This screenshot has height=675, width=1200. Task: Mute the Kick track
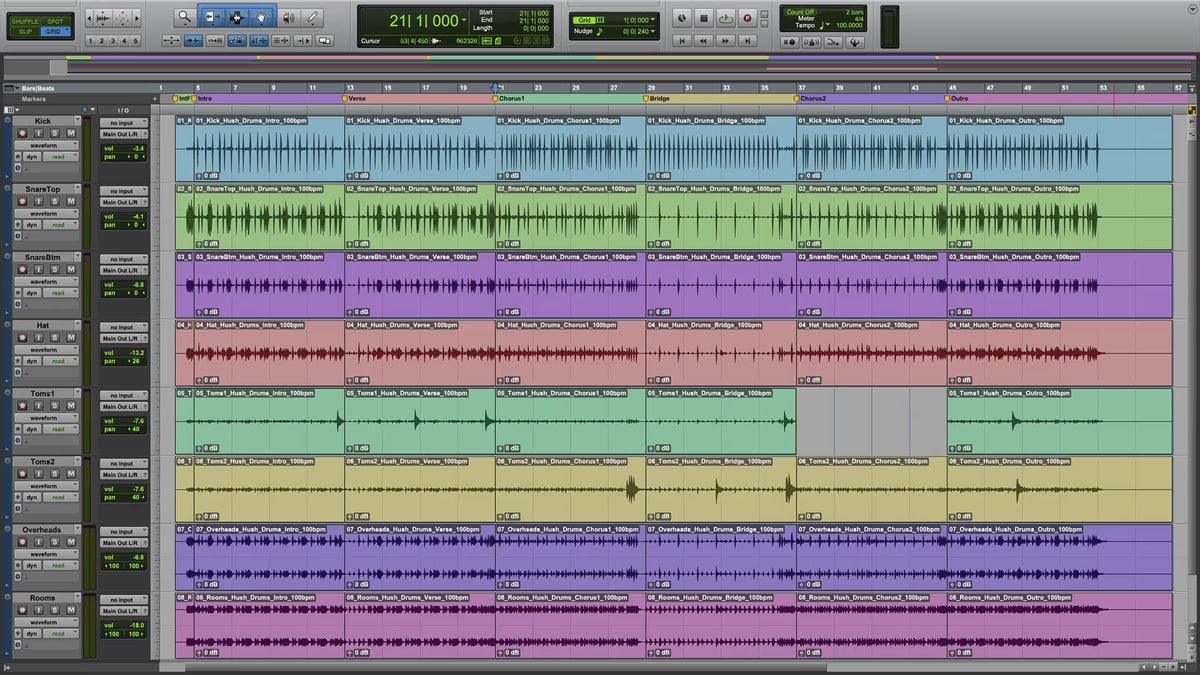(71, 134)
